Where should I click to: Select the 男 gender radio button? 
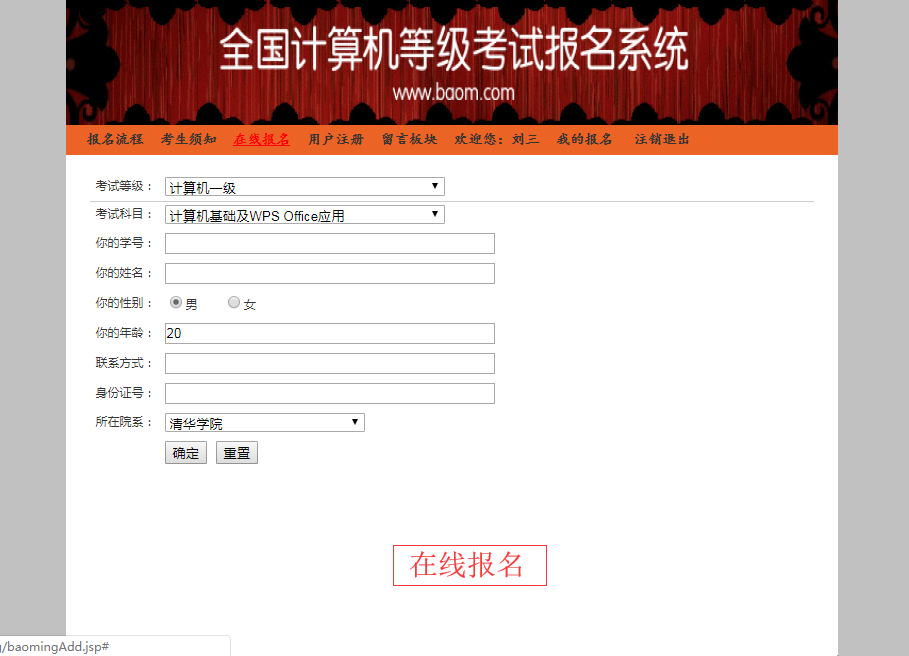pos(176,302)
